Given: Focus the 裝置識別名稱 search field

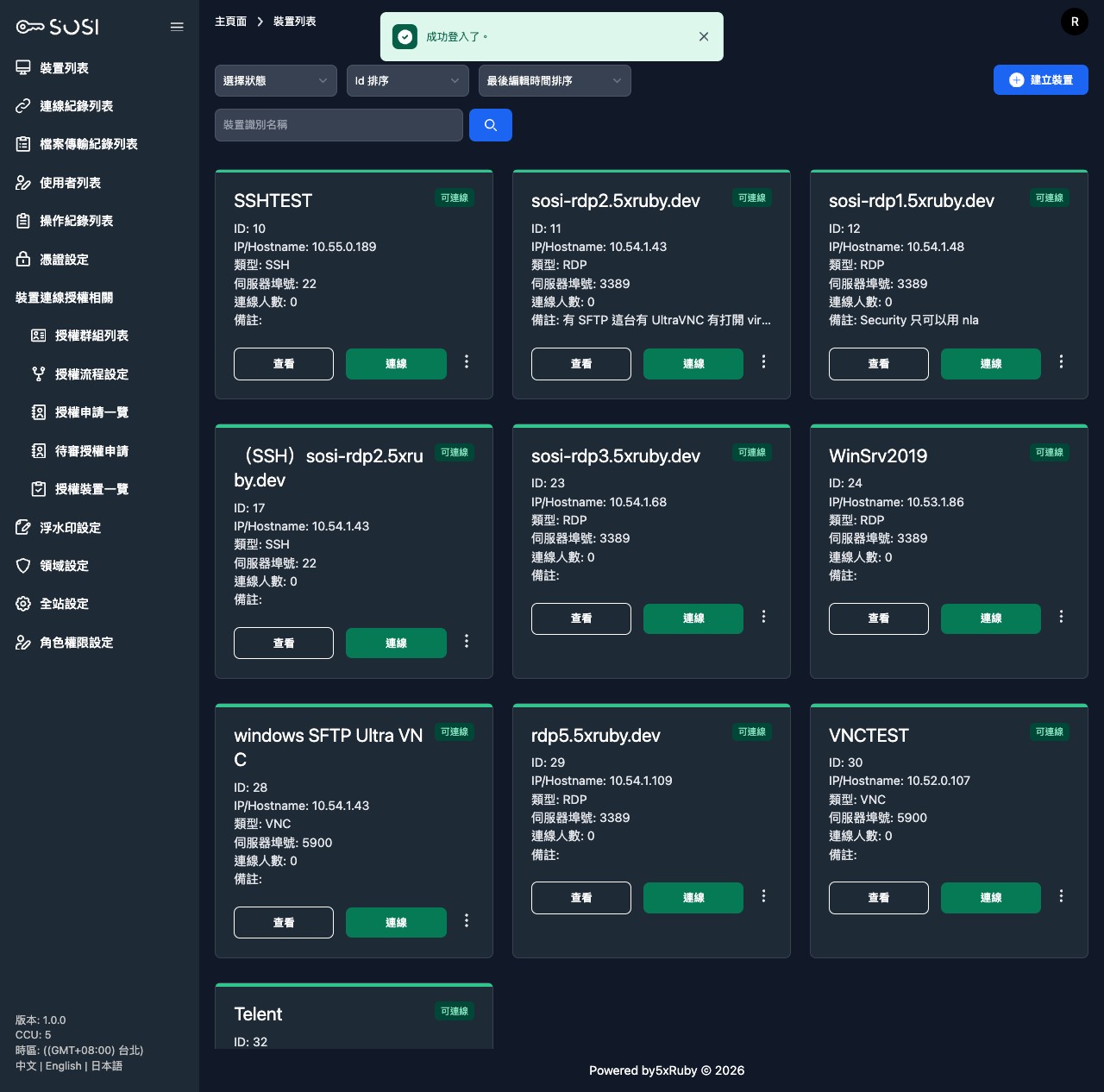Looking at the screenshot, I should pyautogui.click(x=339, y=125).
